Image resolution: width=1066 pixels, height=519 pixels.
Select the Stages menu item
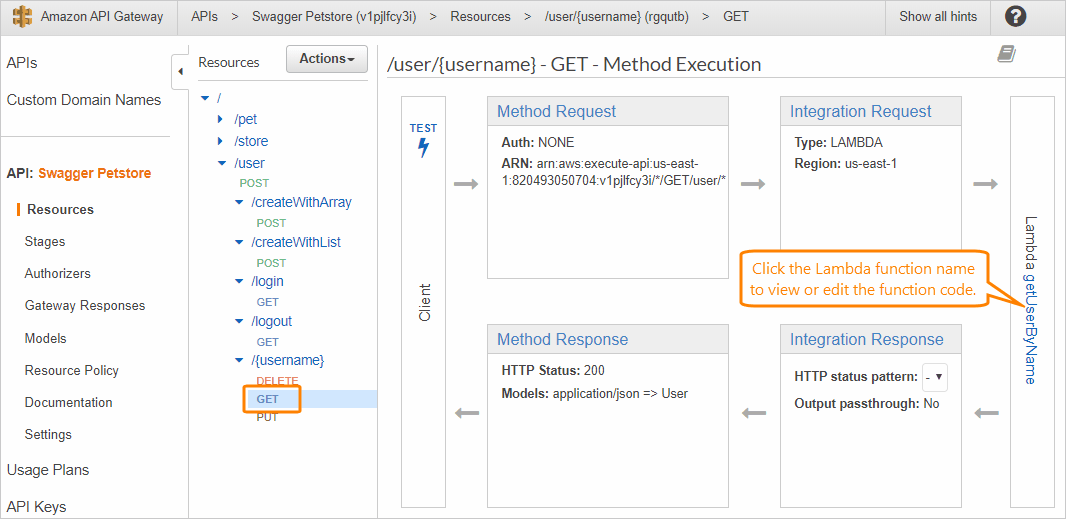tap(45, 241)
